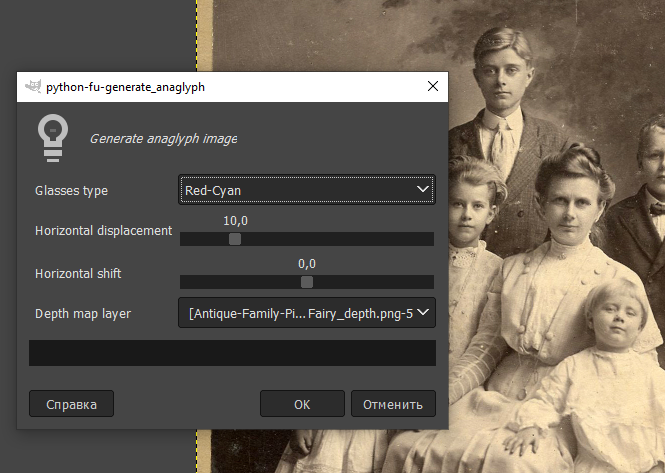Screen dimensions: 665x473
Task: Click the 'Depth map layer' label
Action: (83, 314)
